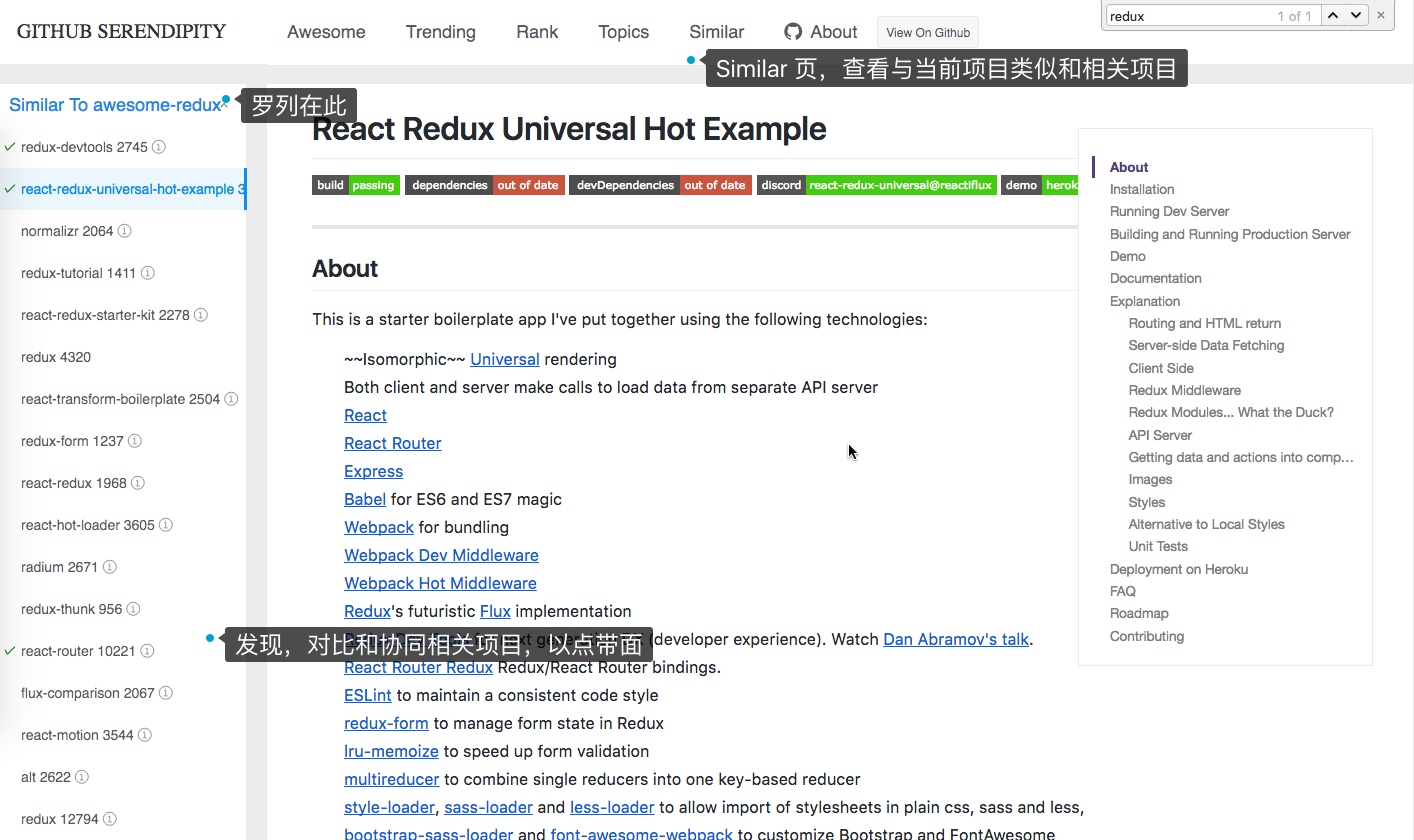The width and height of the screenshot is (1414, 840).
Task: Click the info icon beside react-router 10221
Action: click(147, 651)
